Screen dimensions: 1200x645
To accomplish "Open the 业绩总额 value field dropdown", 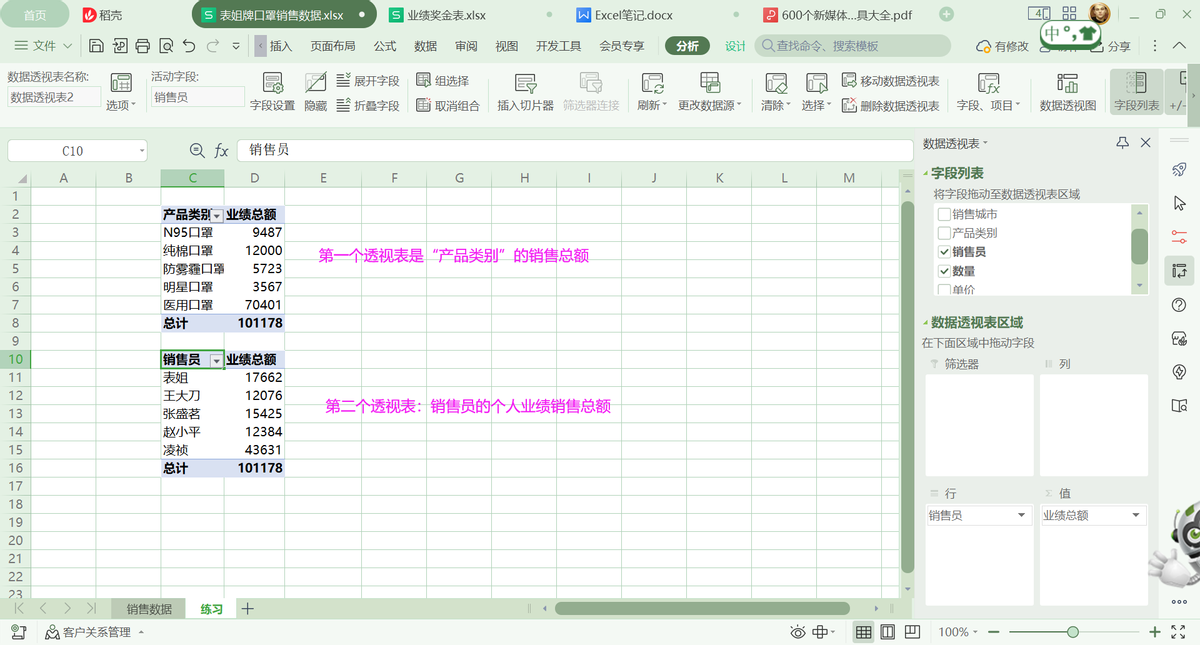I will click(x=1136, y=515).
